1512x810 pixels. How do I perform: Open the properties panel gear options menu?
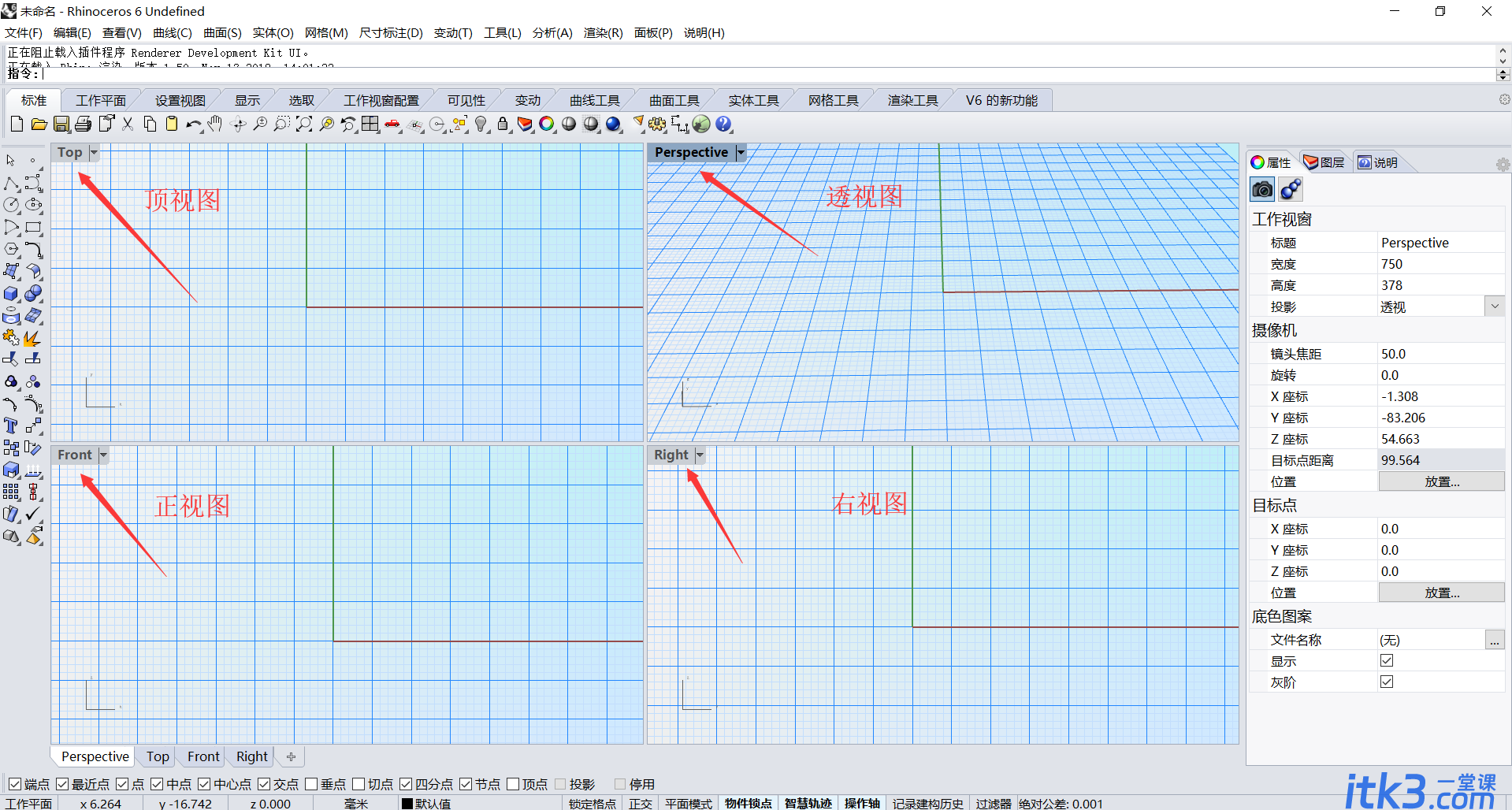(1503, 165)
